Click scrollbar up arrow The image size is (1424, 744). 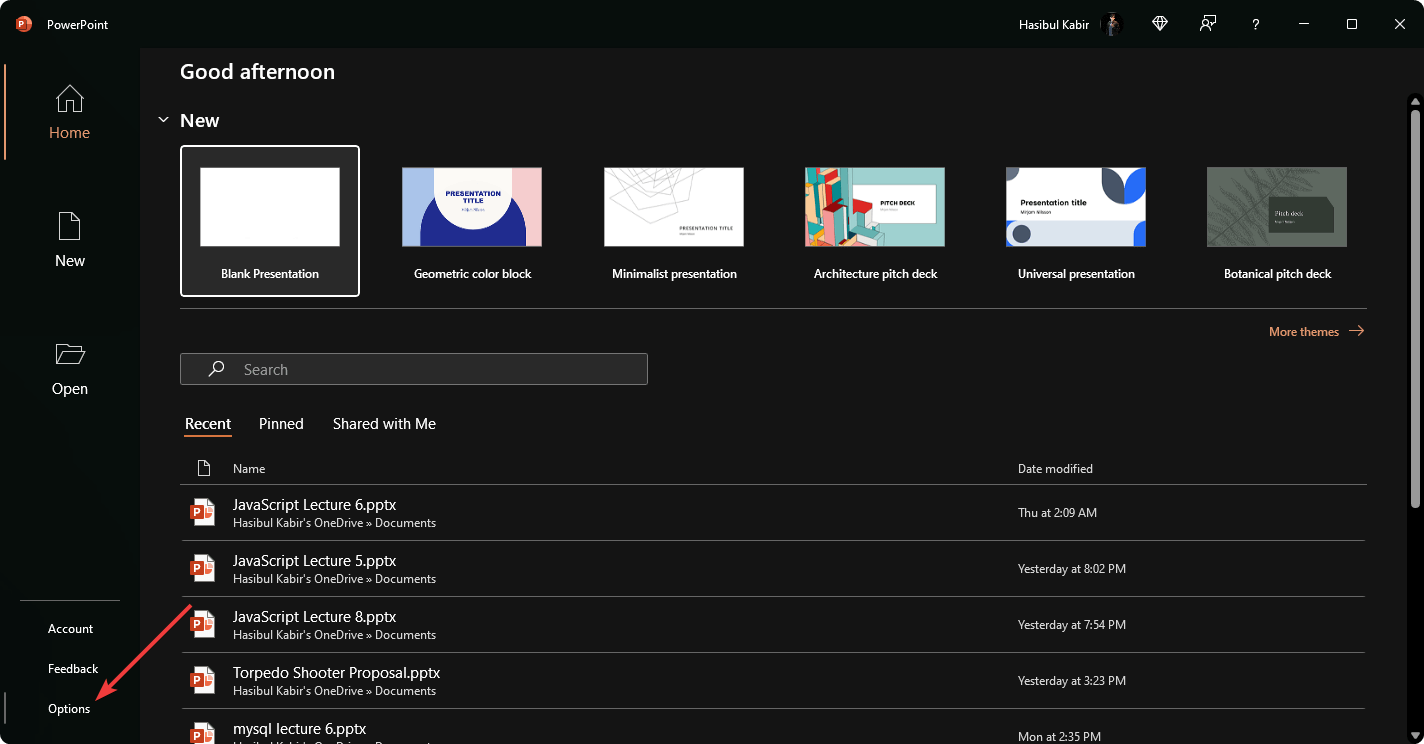click(1415, 100)
